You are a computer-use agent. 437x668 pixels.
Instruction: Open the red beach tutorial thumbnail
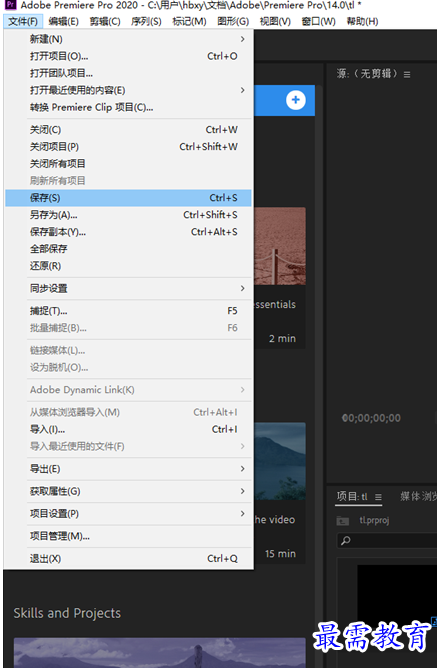(280, 246)
